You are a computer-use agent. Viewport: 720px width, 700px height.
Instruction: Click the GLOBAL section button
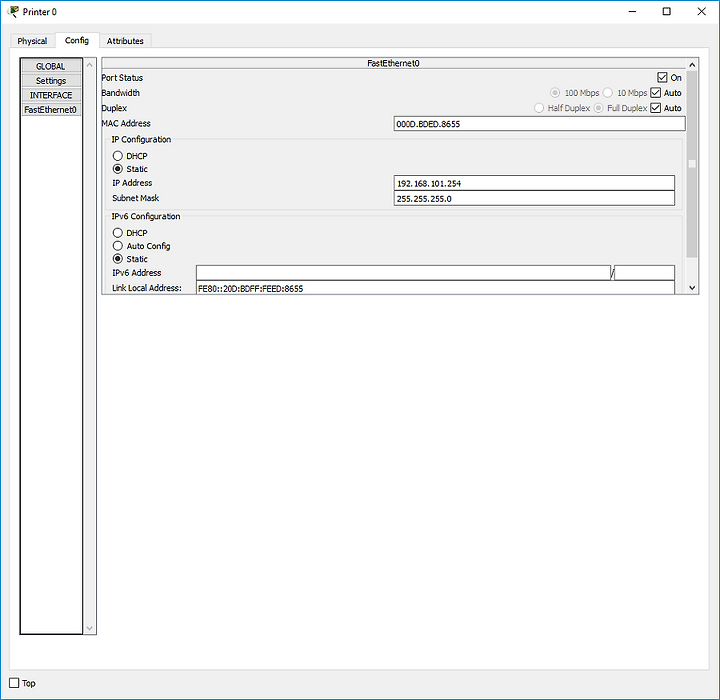(51, 66)
